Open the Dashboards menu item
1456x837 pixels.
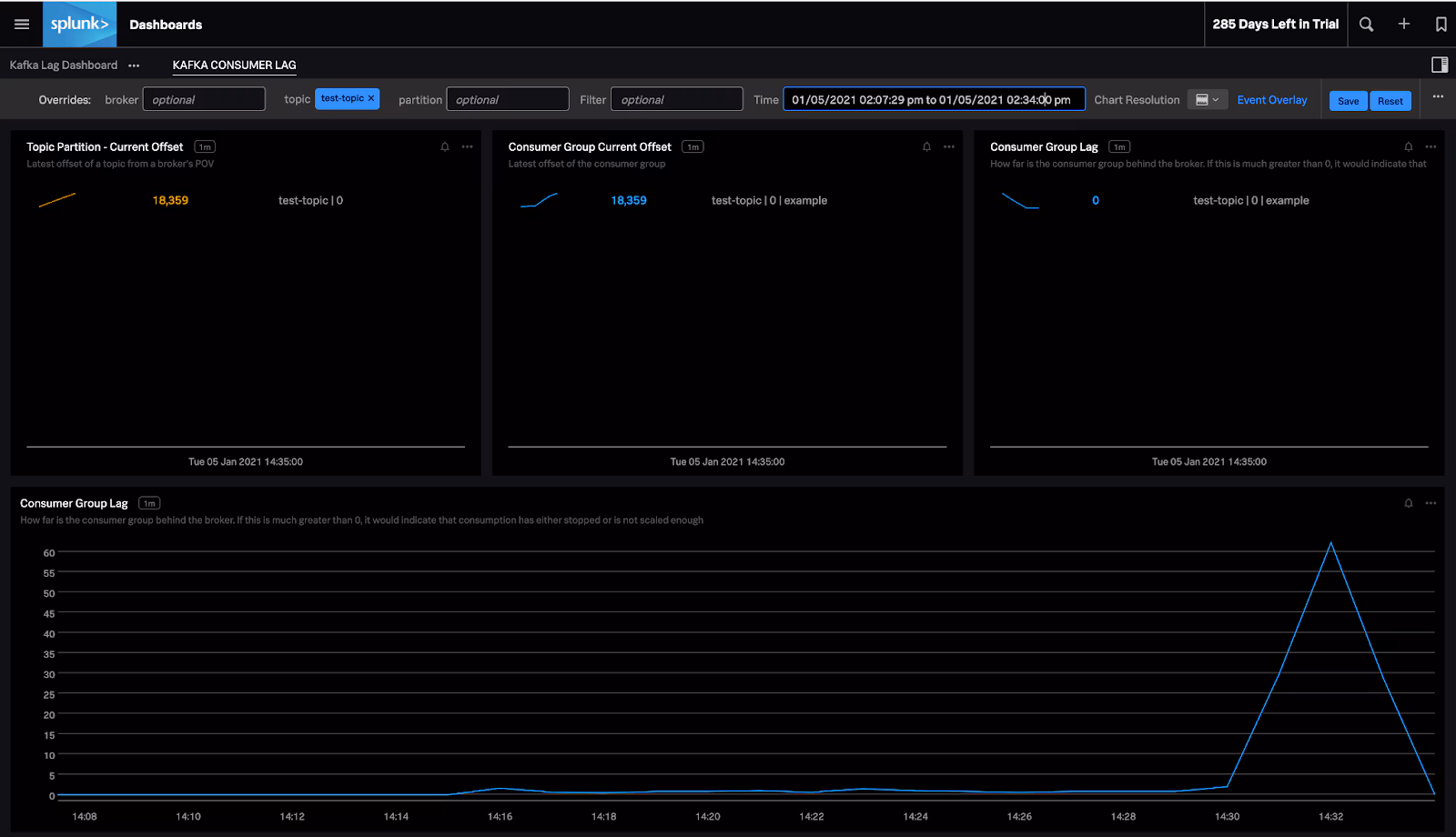[166, 25]
